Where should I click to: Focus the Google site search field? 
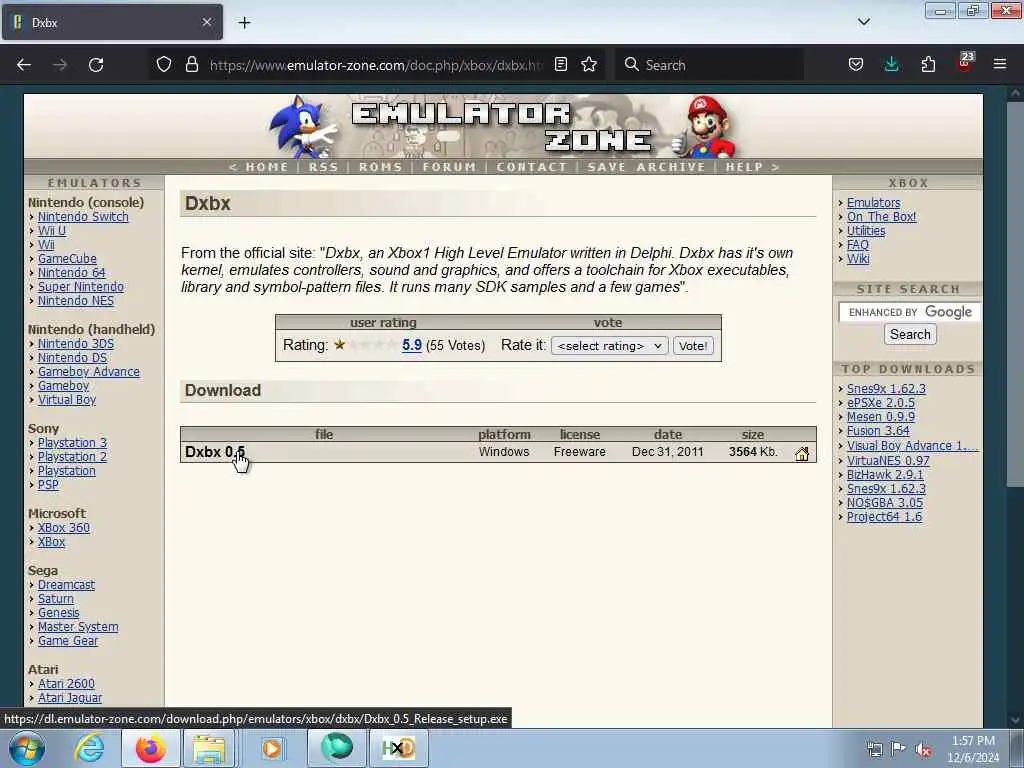909,312
